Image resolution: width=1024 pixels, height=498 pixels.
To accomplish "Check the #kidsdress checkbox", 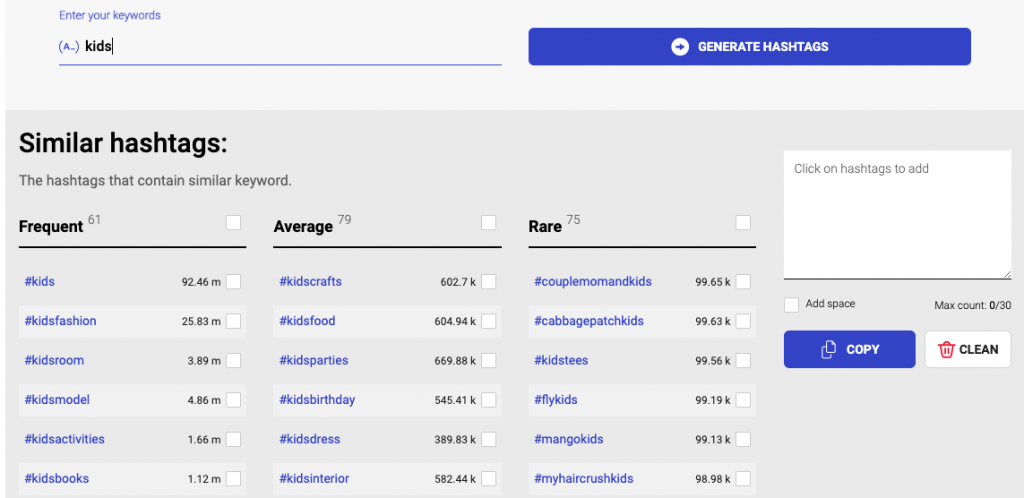I will coord(488,439).
